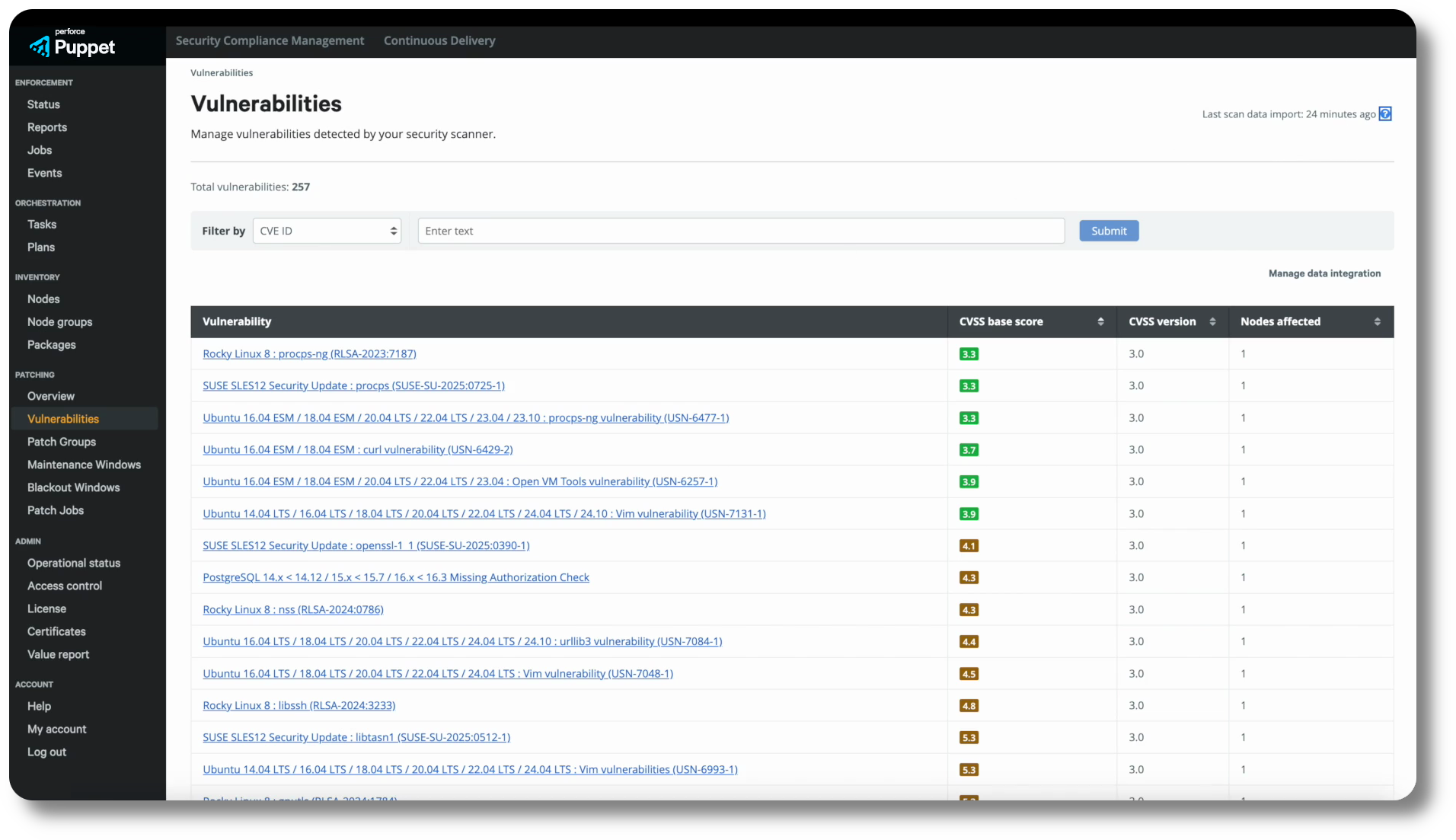This screenshot has width=1456, height=840.
Task: Open Maintenance Windows page
Action: pos(85,465)
